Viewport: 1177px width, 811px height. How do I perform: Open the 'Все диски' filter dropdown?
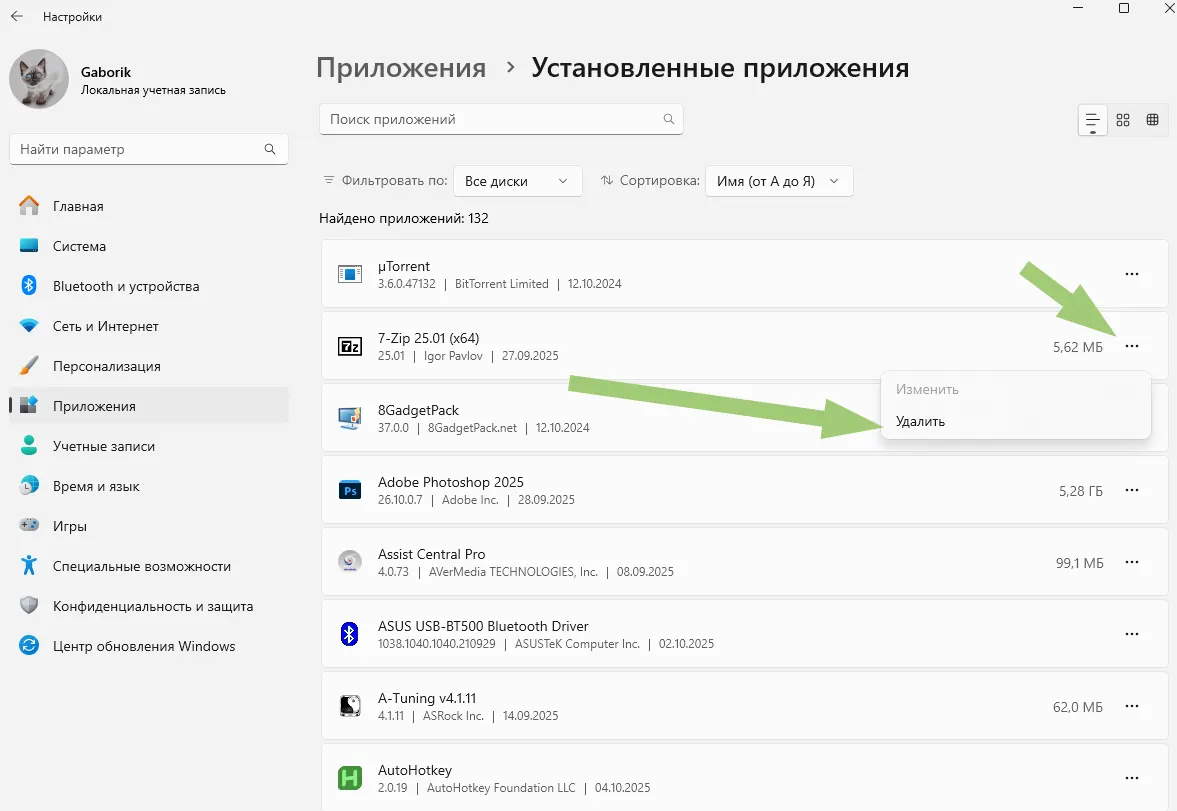pyautogui.click(x=517, y=181)
